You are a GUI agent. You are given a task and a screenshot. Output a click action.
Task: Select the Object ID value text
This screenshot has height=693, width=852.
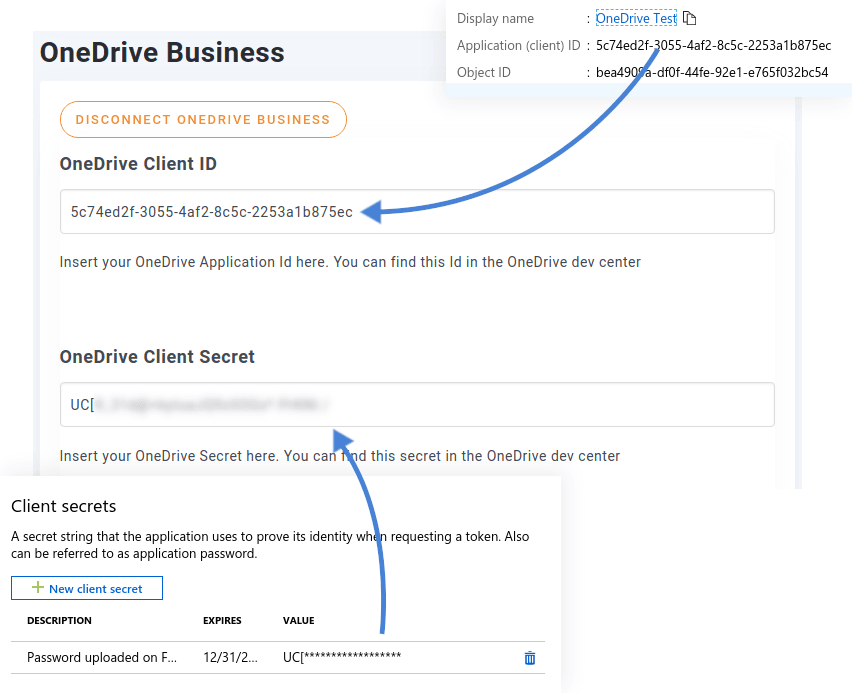pyautogui.click(x=712, y=72)
